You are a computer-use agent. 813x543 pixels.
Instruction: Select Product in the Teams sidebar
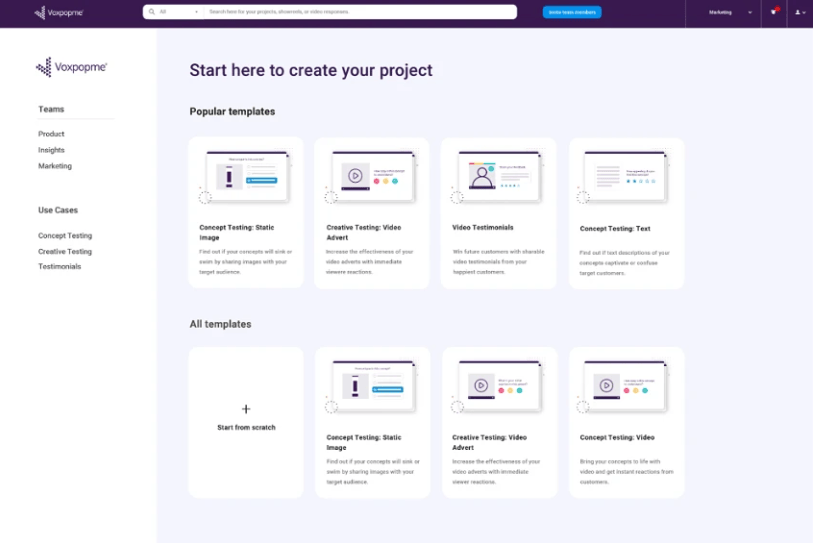(x=51, y=134)
